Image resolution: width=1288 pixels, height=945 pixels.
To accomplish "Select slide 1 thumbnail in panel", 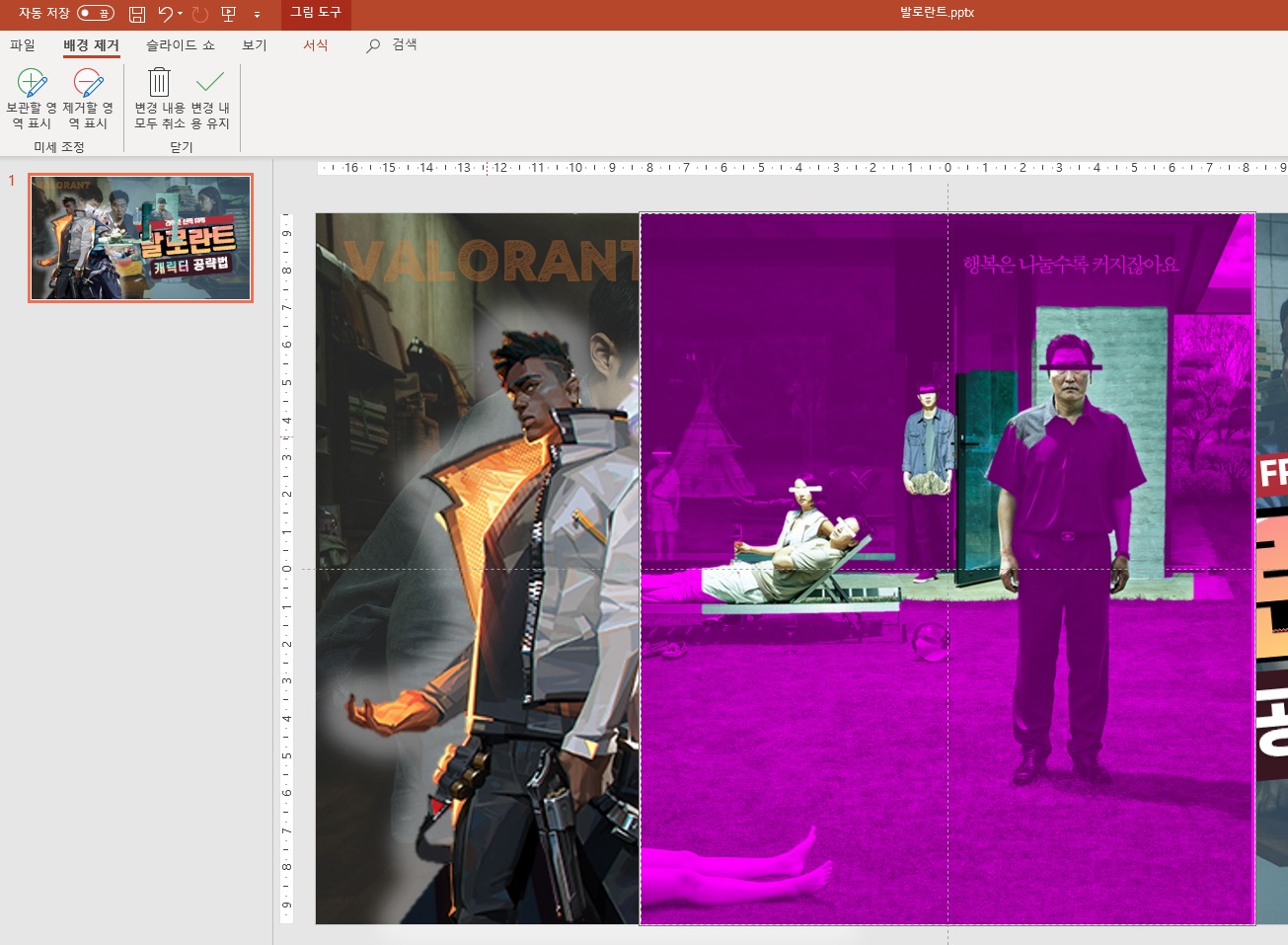I will click(x=140, y=238).
